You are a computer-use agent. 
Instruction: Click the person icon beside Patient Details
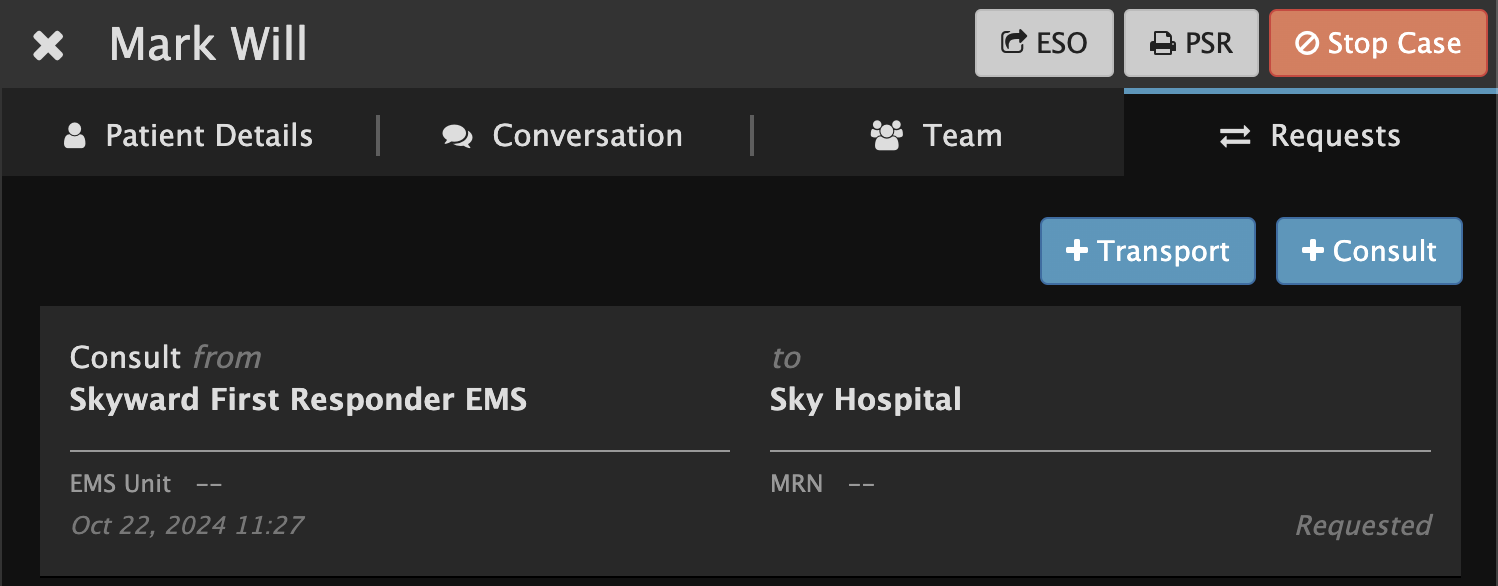point(75,136)
